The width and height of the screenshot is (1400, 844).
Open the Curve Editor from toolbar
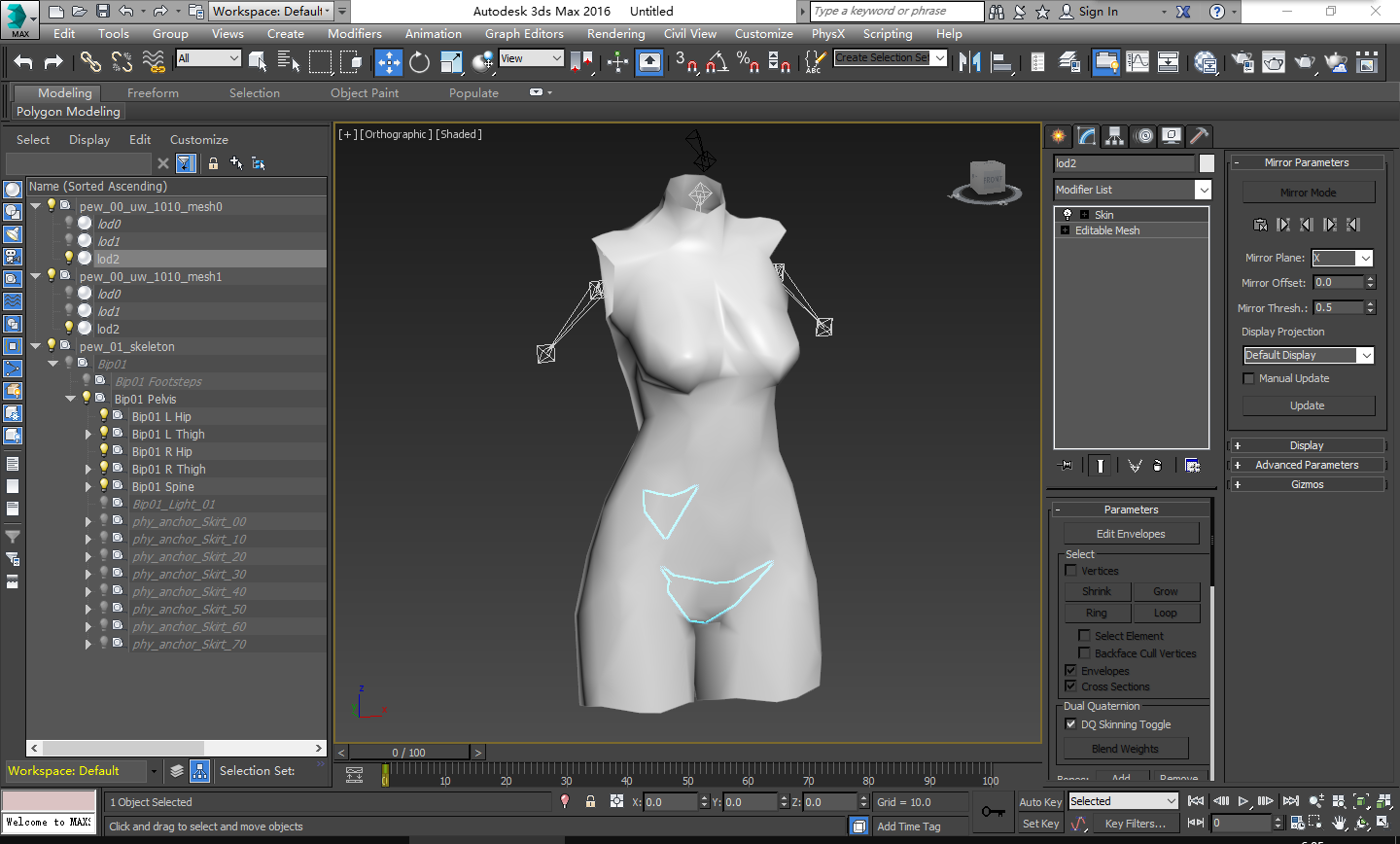pos(1137,62)
